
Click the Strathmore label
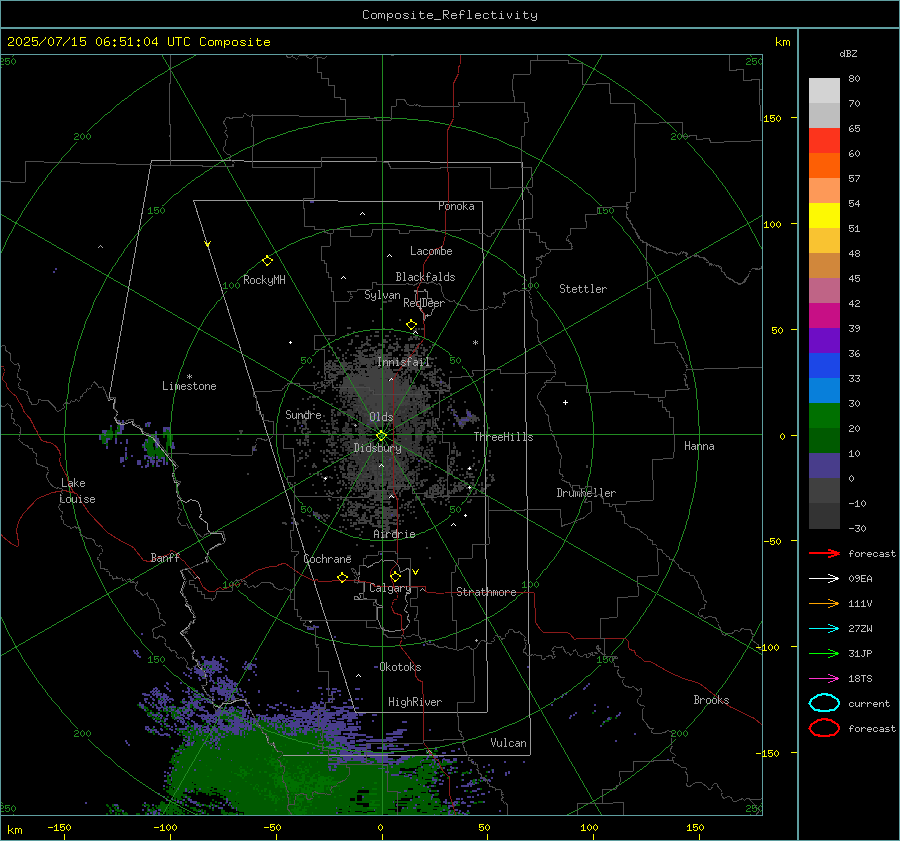click(x=486, y=592)
